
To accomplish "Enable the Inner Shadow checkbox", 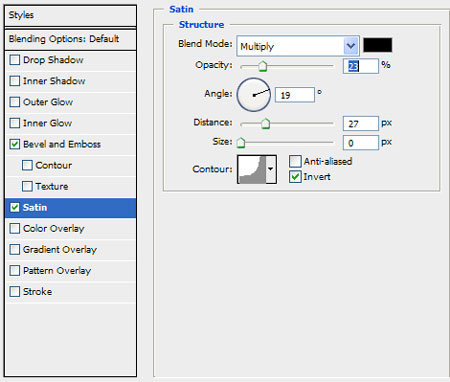I will (x=15, y=81).
